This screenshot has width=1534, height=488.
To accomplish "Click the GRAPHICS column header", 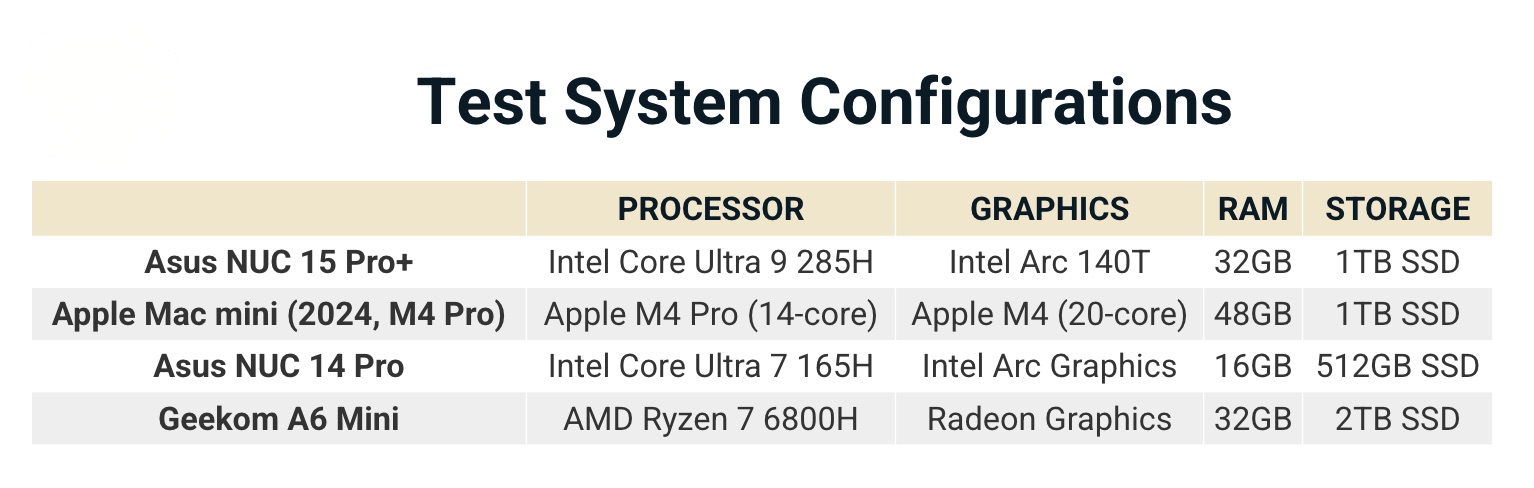I will point(1049,209).
